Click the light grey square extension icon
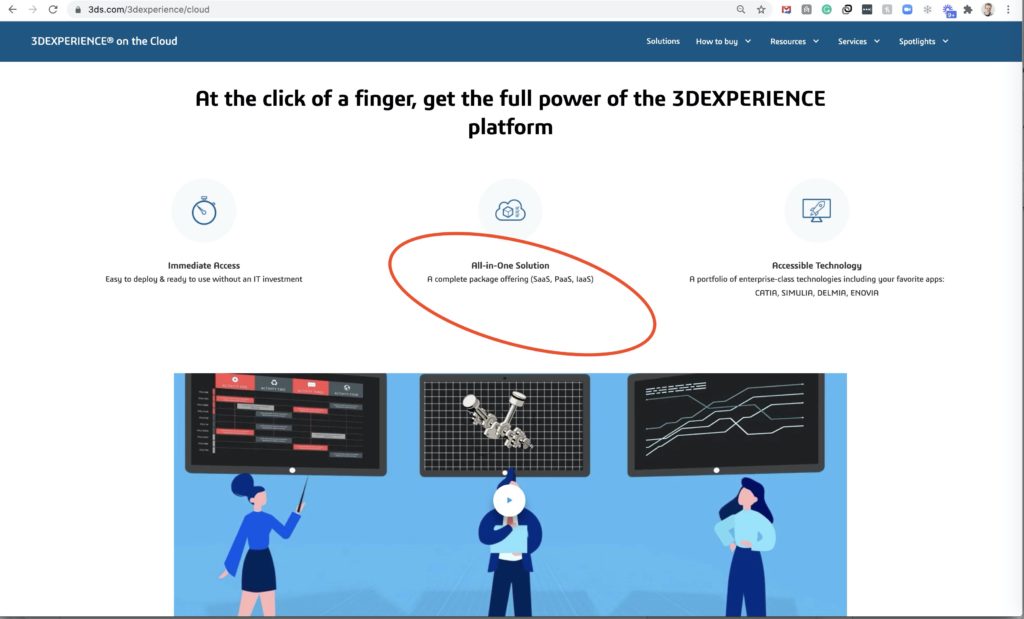This screenshot has width=1024, height=619. point(887,10)
